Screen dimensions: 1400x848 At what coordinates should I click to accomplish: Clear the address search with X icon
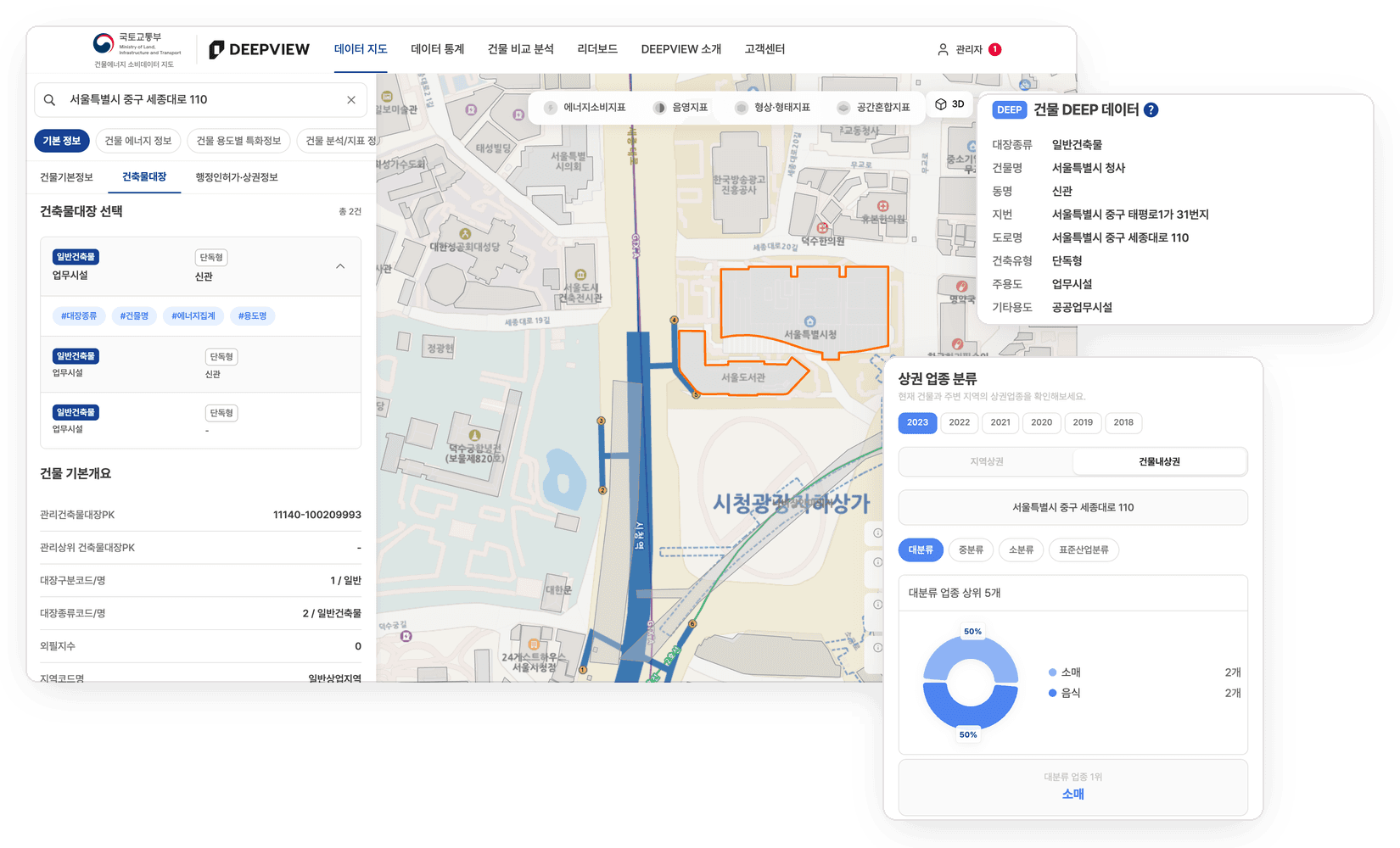coord(351,100)
